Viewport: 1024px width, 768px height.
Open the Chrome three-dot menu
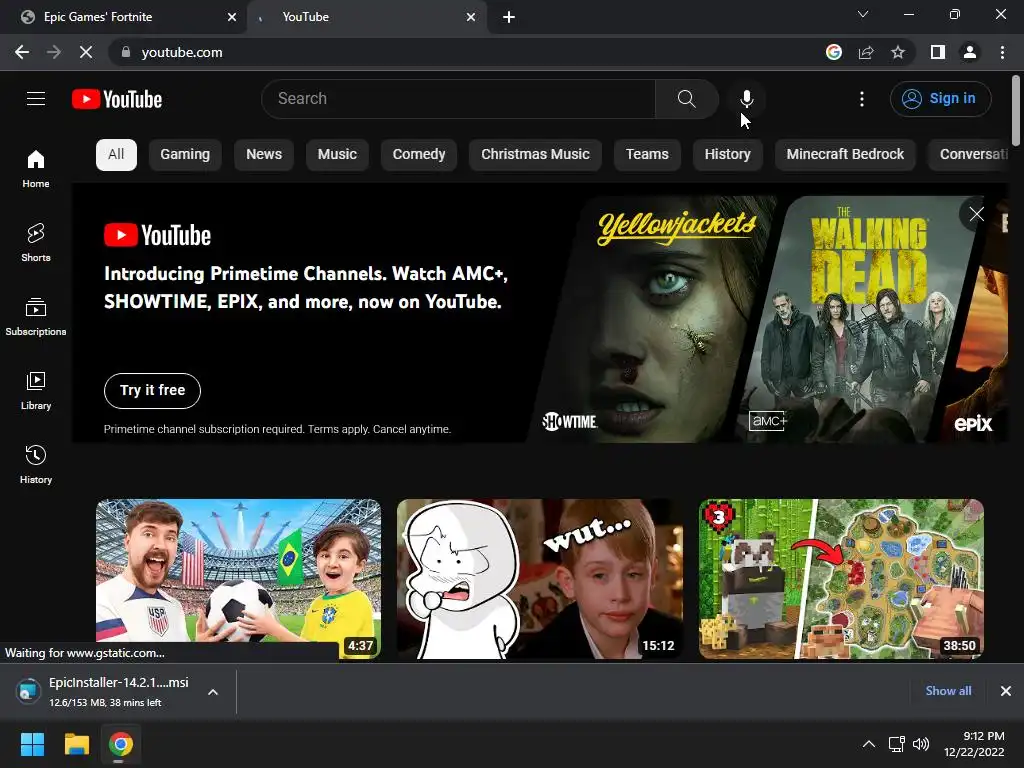coord(1002,52)
